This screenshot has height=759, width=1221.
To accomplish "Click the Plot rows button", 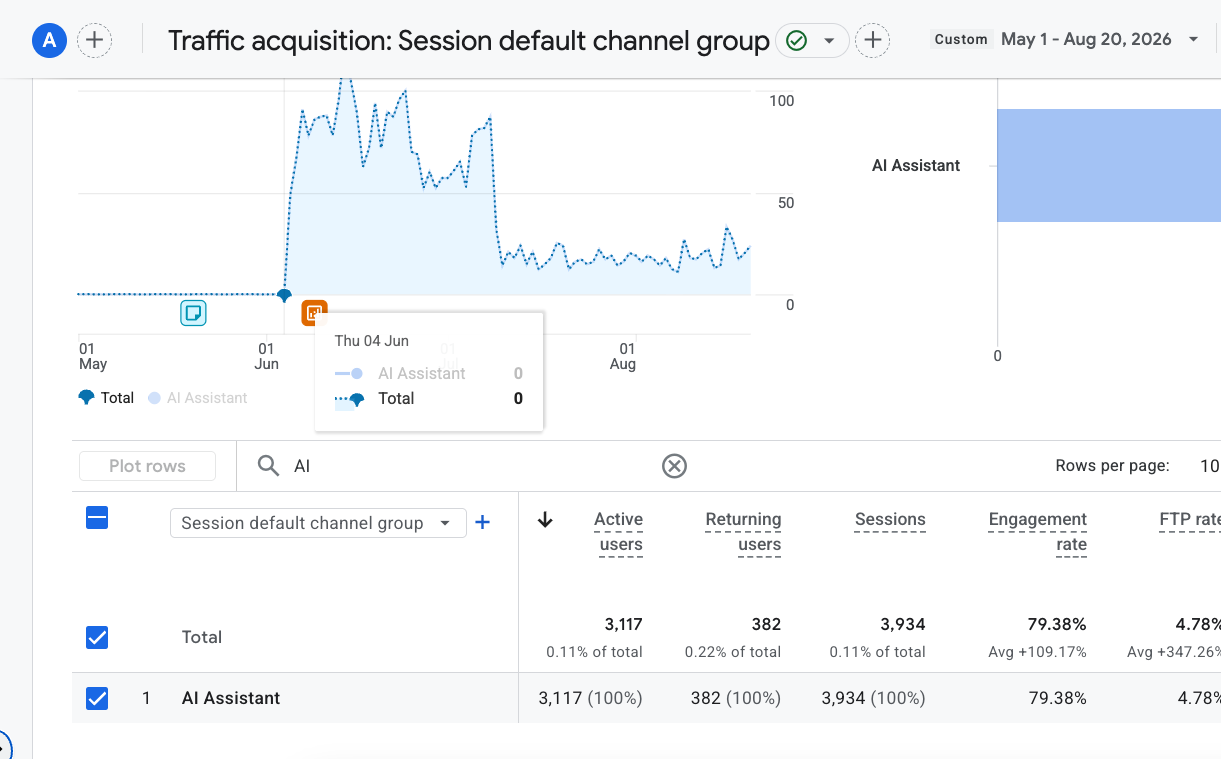I will pyautogui.click(x=147, y=466).
